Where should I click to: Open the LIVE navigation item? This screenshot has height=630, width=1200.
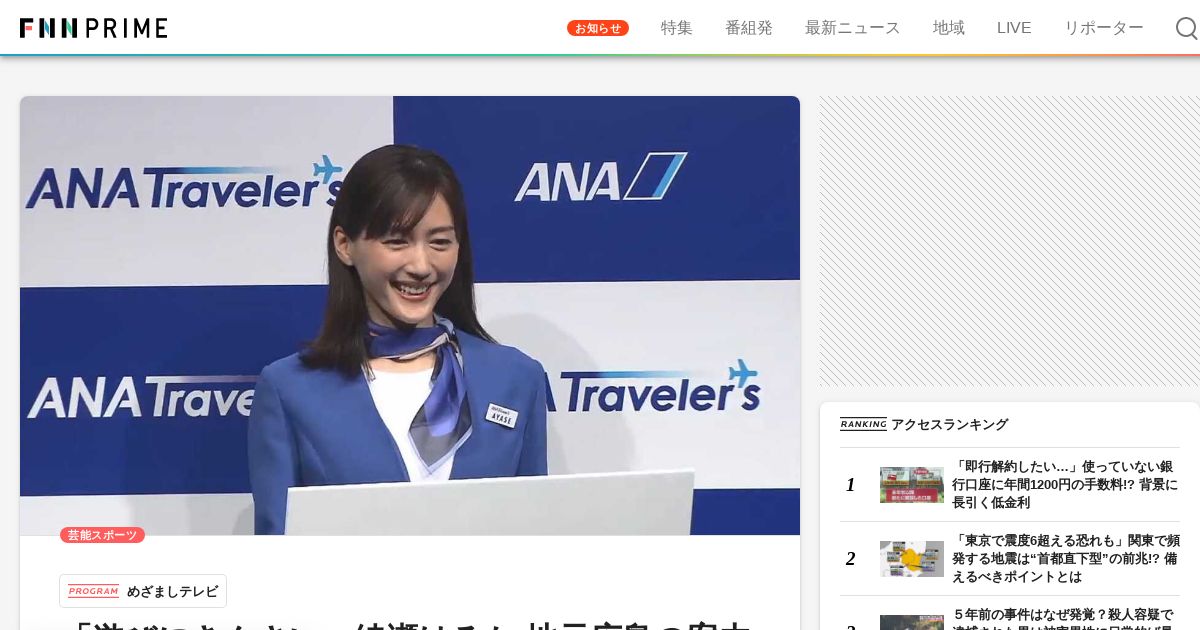1014,28
